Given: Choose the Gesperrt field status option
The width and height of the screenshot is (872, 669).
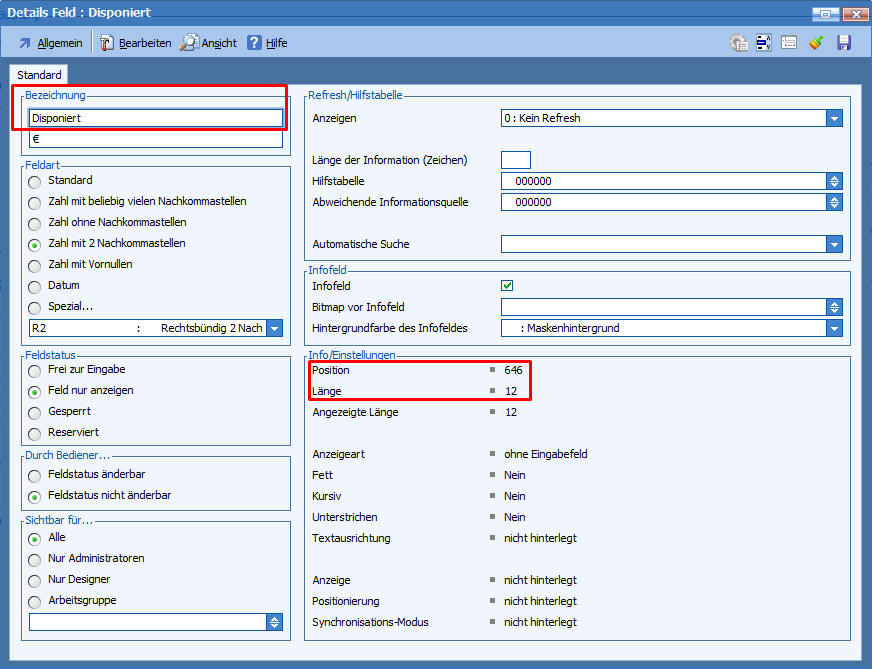Looking at the screenshot, I should (x=35, y=412).
